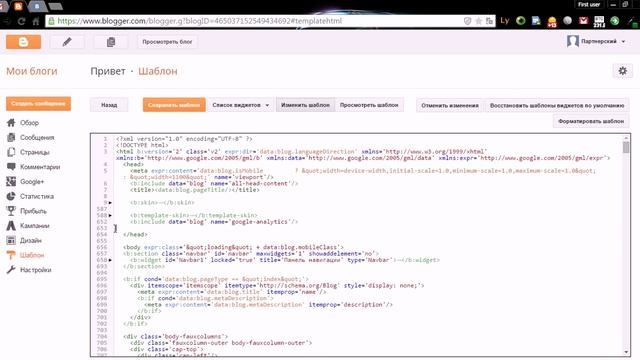
Task: Click the Прибыль trophy icon
Action: 11,211
